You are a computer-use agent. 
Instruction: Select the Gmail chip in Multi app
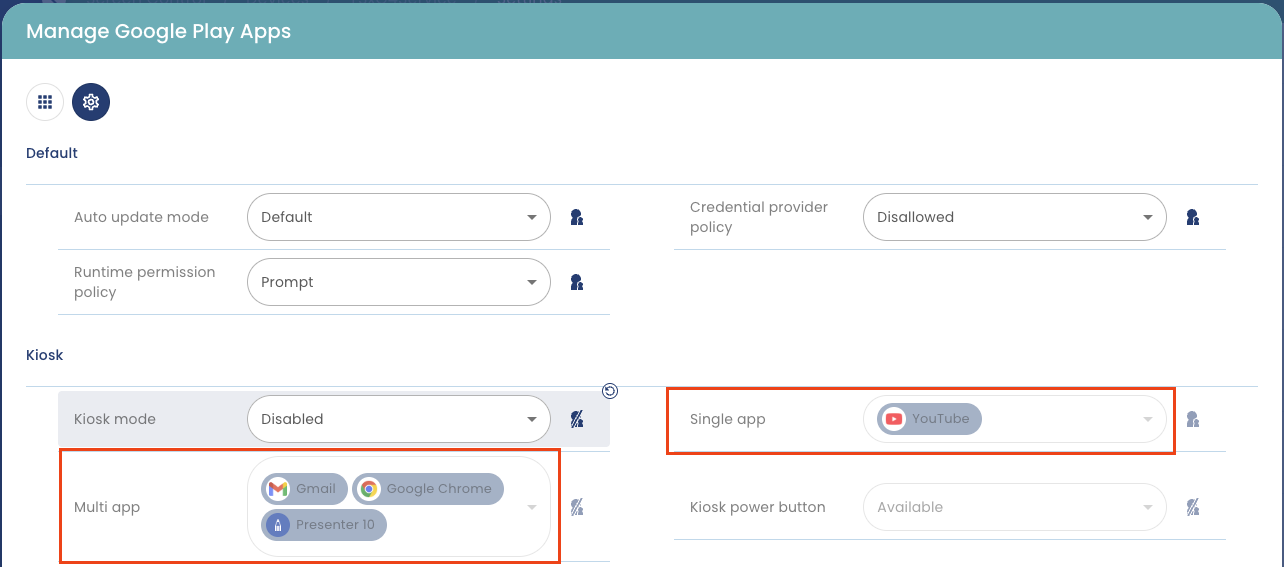pos(305,489)
